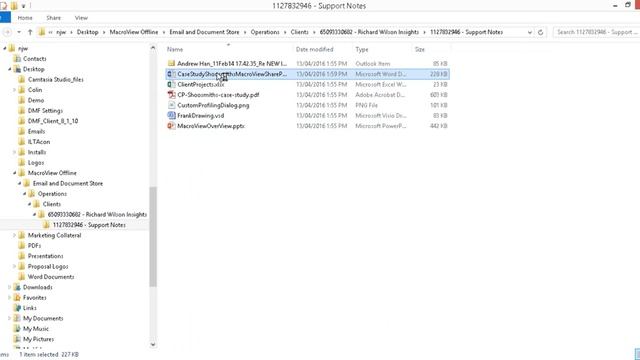Click the navigation pane scrollbar thumb
The width and height of the screenshot is (640, 360).
[x=153, y=237]
